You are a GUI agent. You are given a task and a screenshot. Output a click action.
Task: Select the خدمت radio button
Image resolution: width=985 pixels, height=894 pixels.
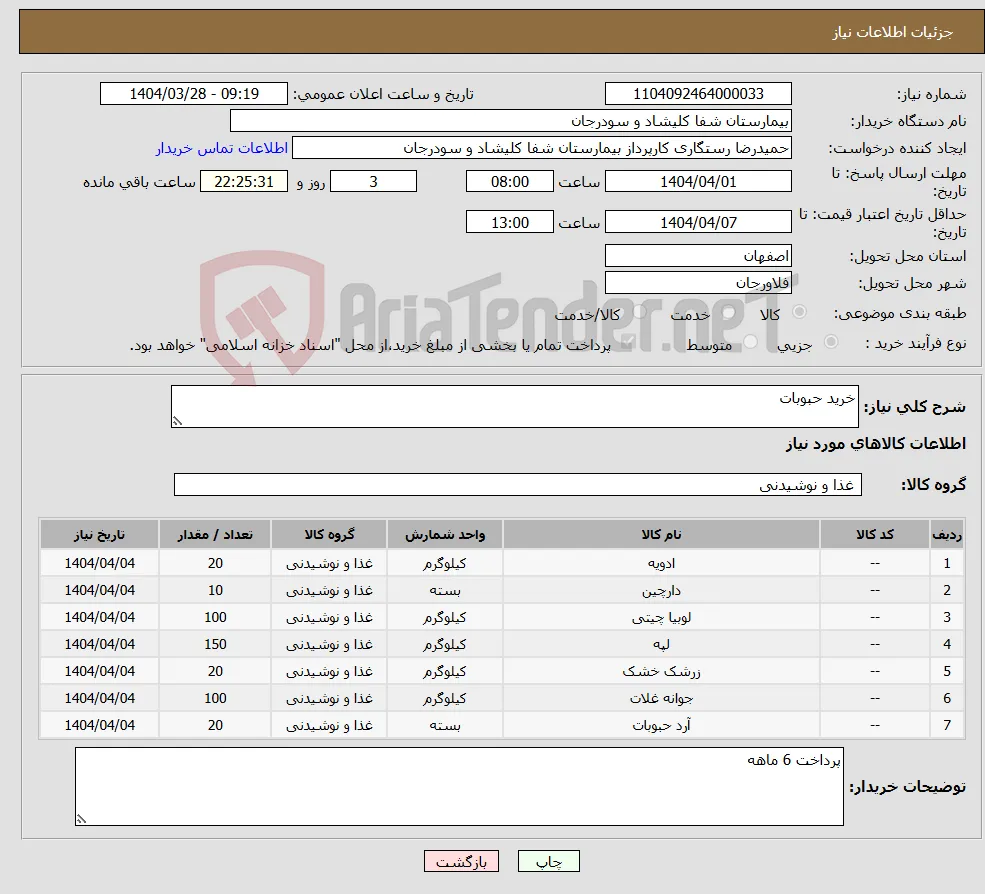(729, 312)
